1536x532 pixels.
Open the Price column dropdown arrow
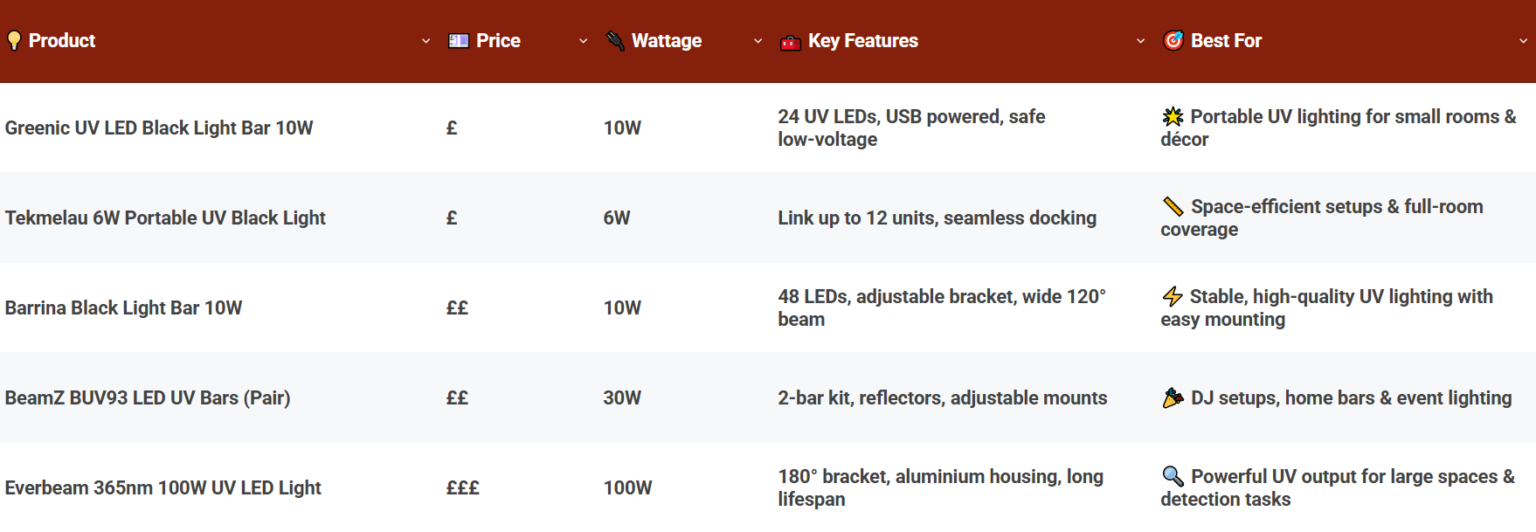click(584, 42)
